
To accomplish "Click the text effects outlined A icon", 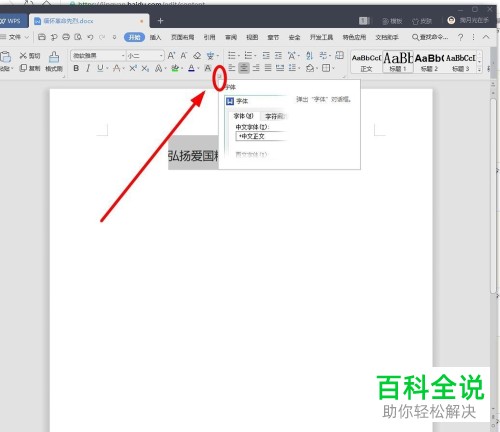I will pos(159,68).
